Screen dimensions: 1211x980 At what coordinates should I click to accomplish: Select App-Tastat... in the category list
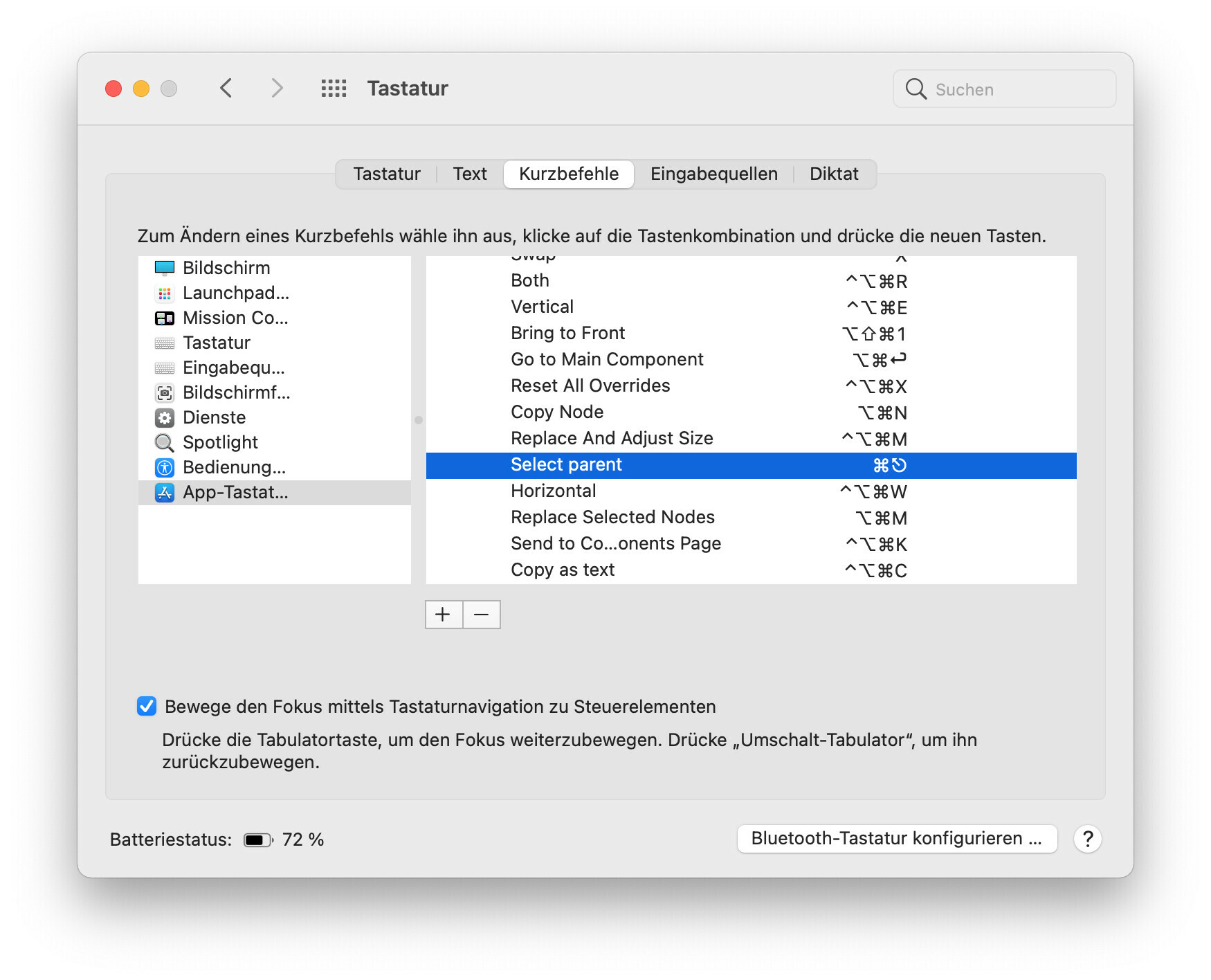click(x=275, y=493)
